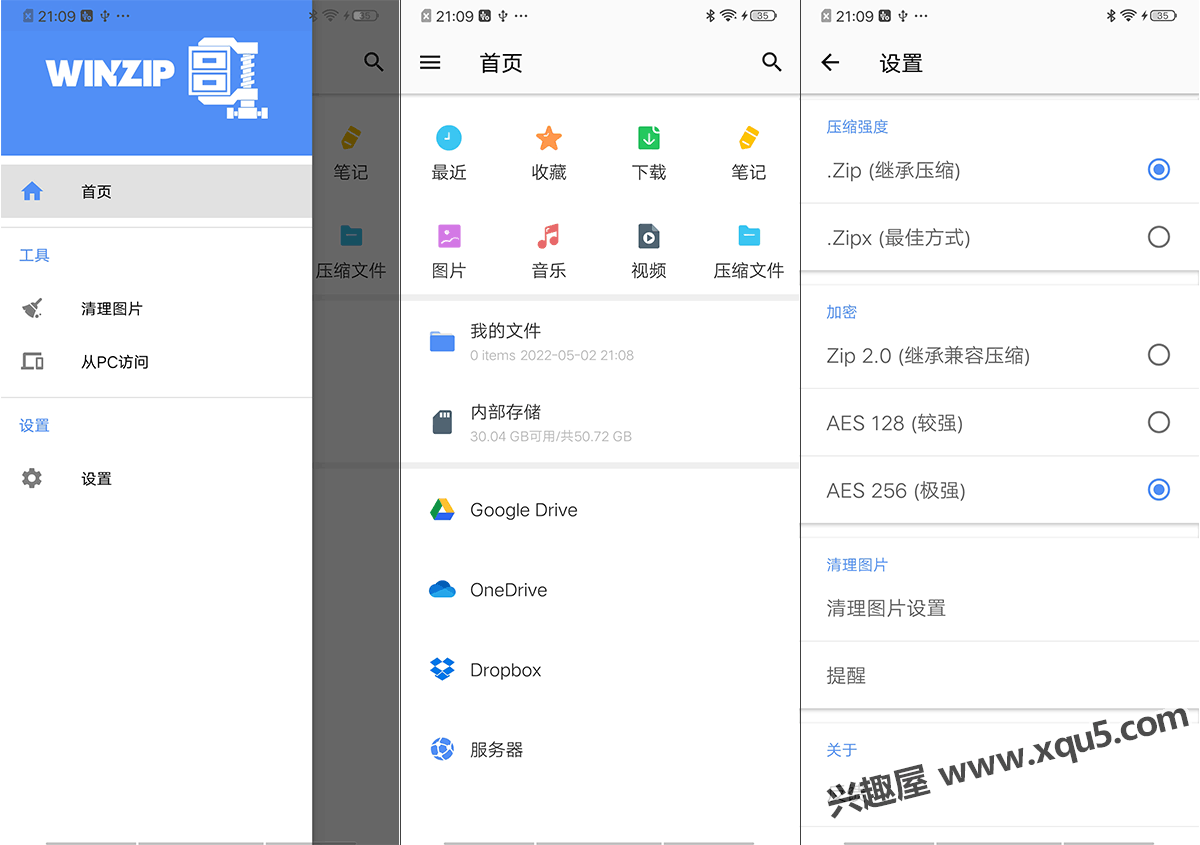Tap the Bluetooth status icon above the 设置 screen
Image resolution: width=1200 pixels, height=845 pixels.
(x=1110, y=16)
